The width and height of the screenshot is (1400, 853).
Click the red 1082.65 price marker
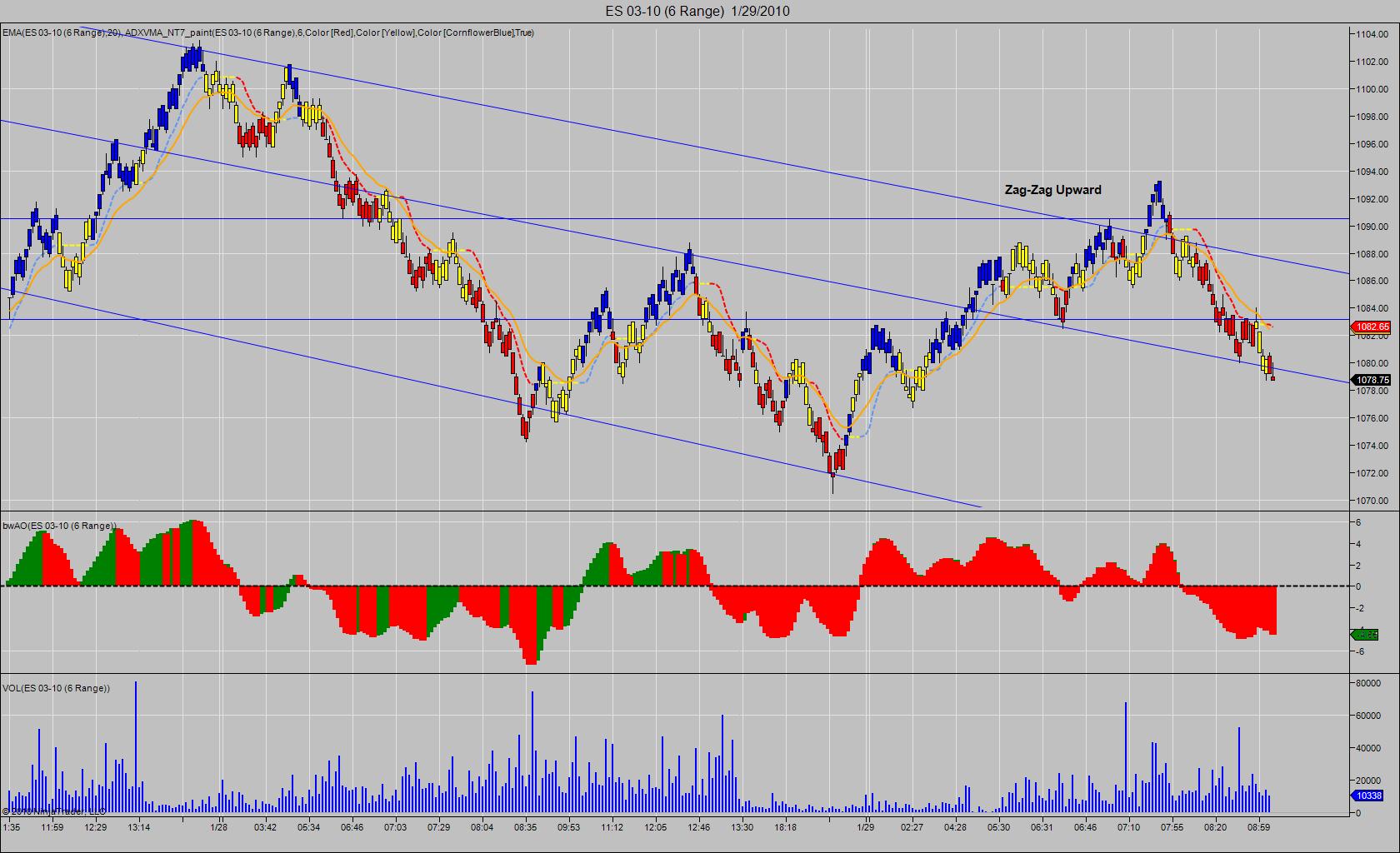(x=1371, y=327)
